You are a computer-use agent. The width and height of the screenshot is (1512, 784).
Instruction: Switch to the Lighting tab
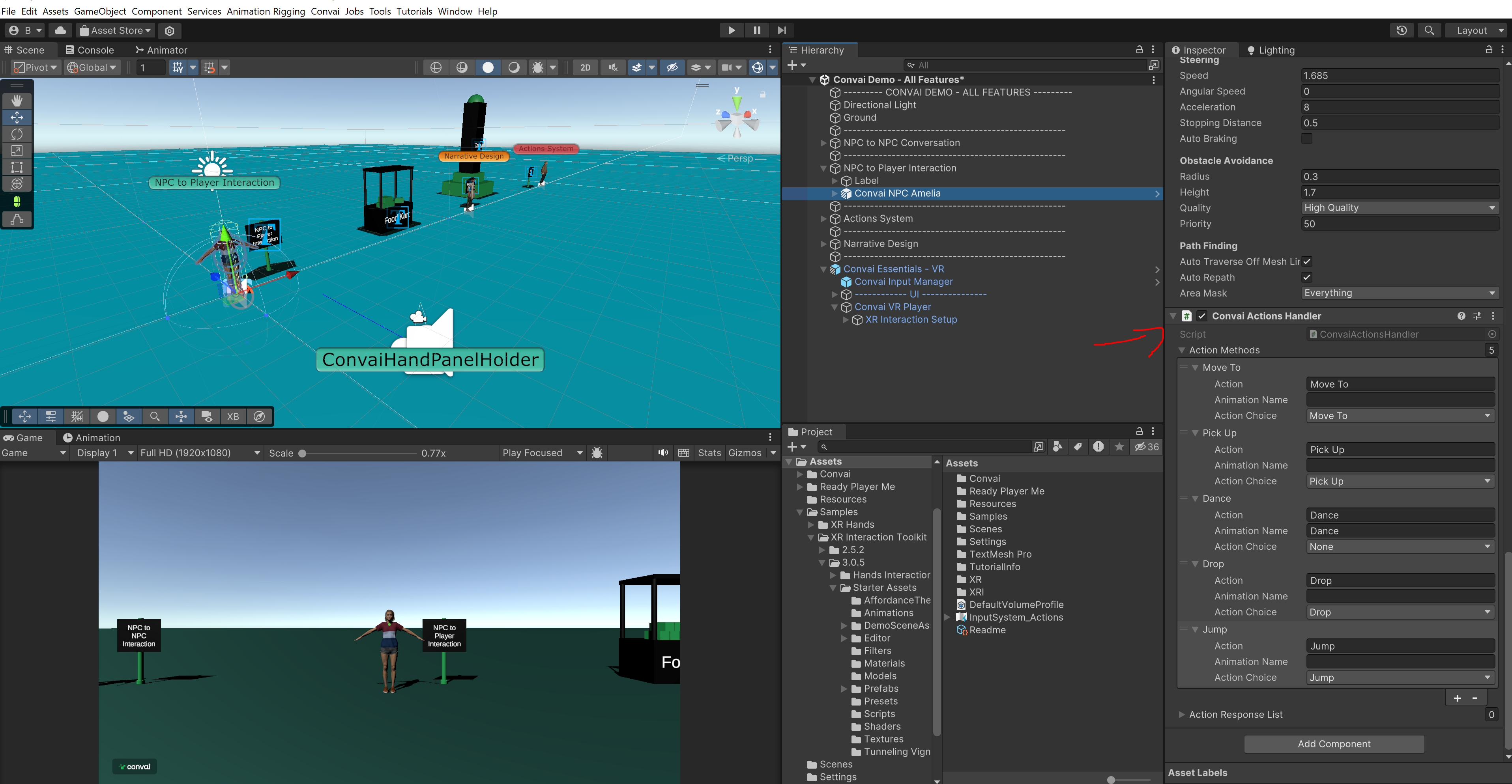1270,50
